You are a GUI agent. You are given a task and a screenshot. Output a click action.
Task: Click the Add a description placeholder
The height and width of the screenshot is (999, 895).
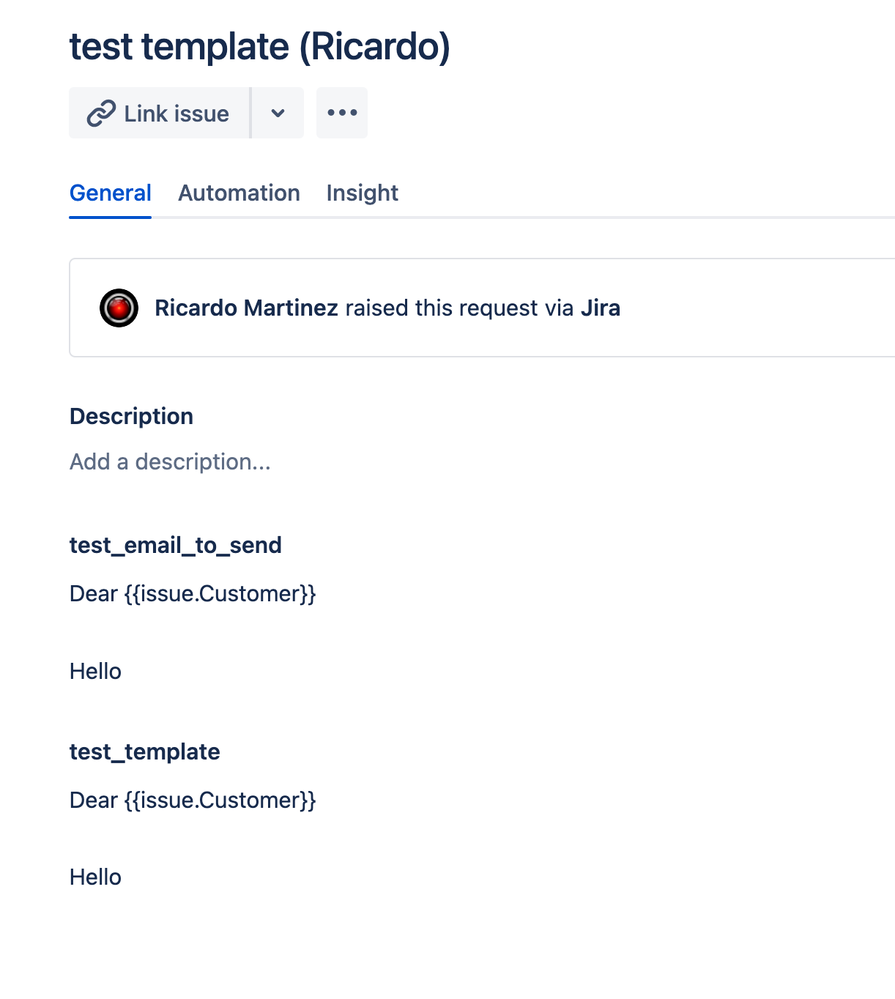170,461
